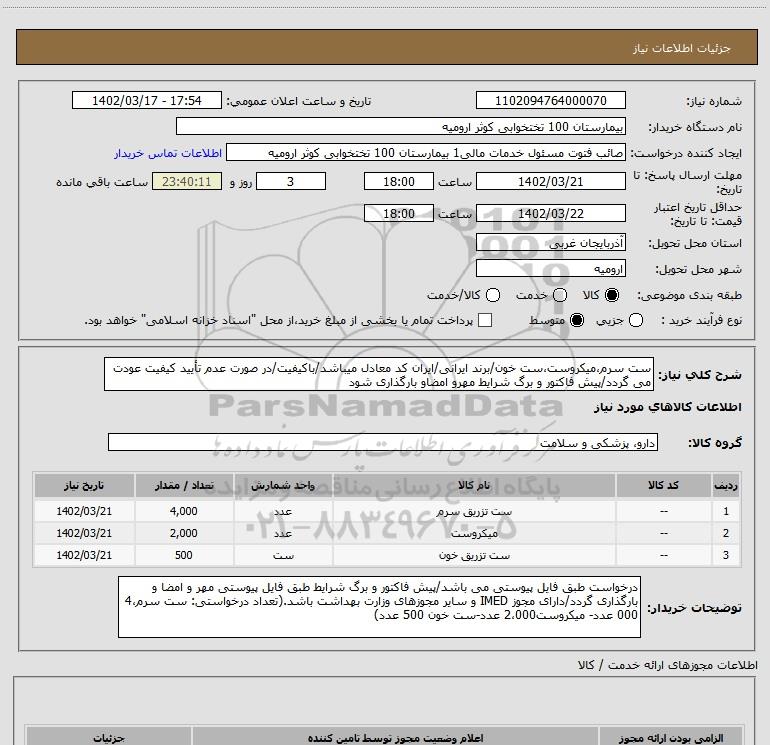The image size is (770, 745).
Task: Click the announcement date field 1402/03/17 - 17:54
Action: [x=147, y=100]
